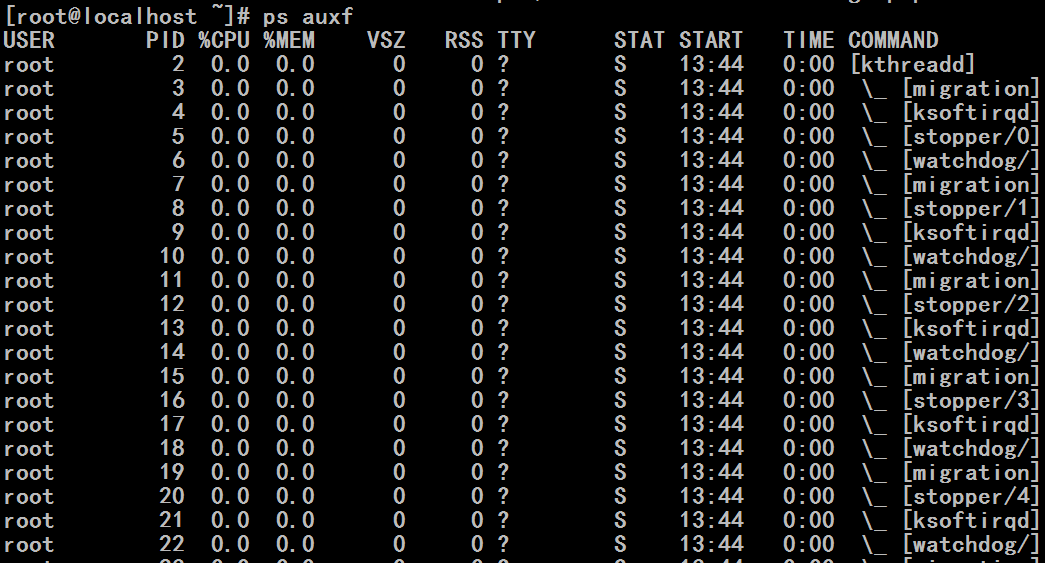Select the [stopper/4] process name
Image resolution: width=1045 pixels, height=563 pixels.
(x=971, y=496)
